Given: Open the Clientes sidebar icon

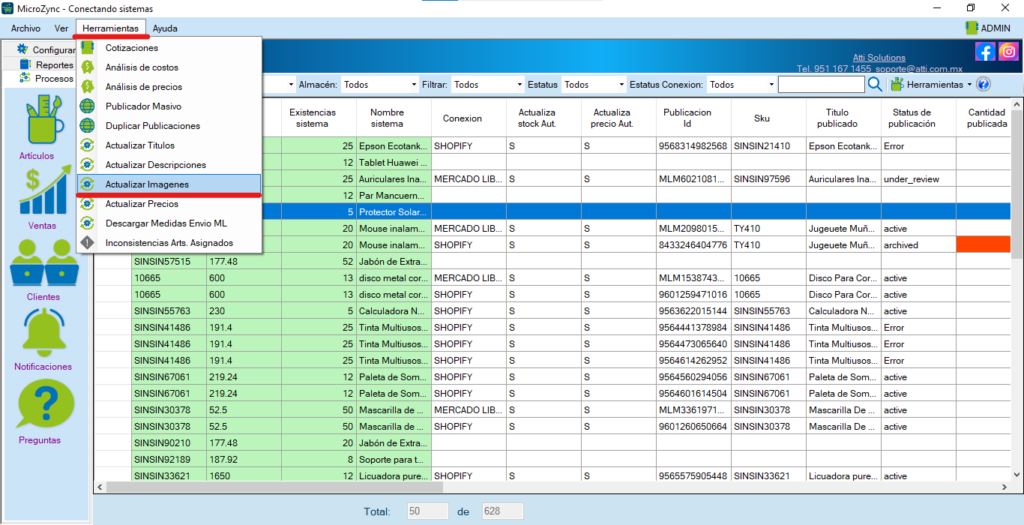Looking at the screenshot, I should 44,262.
